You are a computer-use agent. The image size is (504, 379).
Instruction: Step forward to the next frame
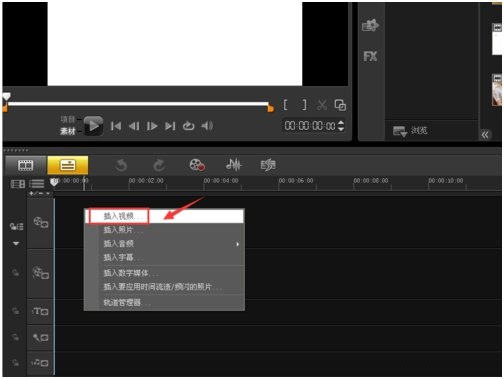pos(152,126)
